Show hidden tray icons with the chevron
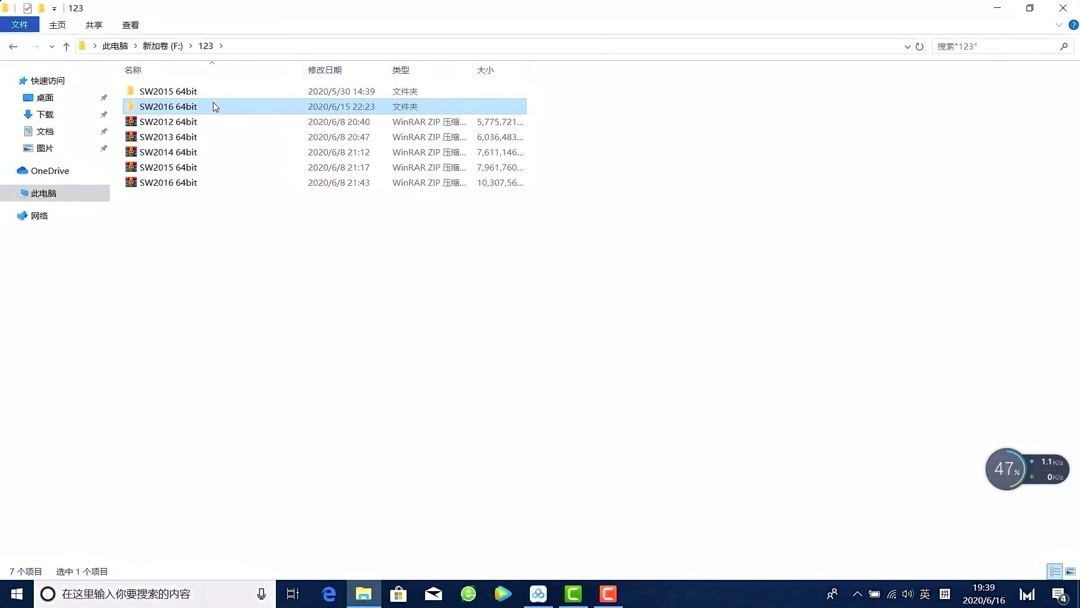This screenshot has width=1080, height=608. pos(857,593)
